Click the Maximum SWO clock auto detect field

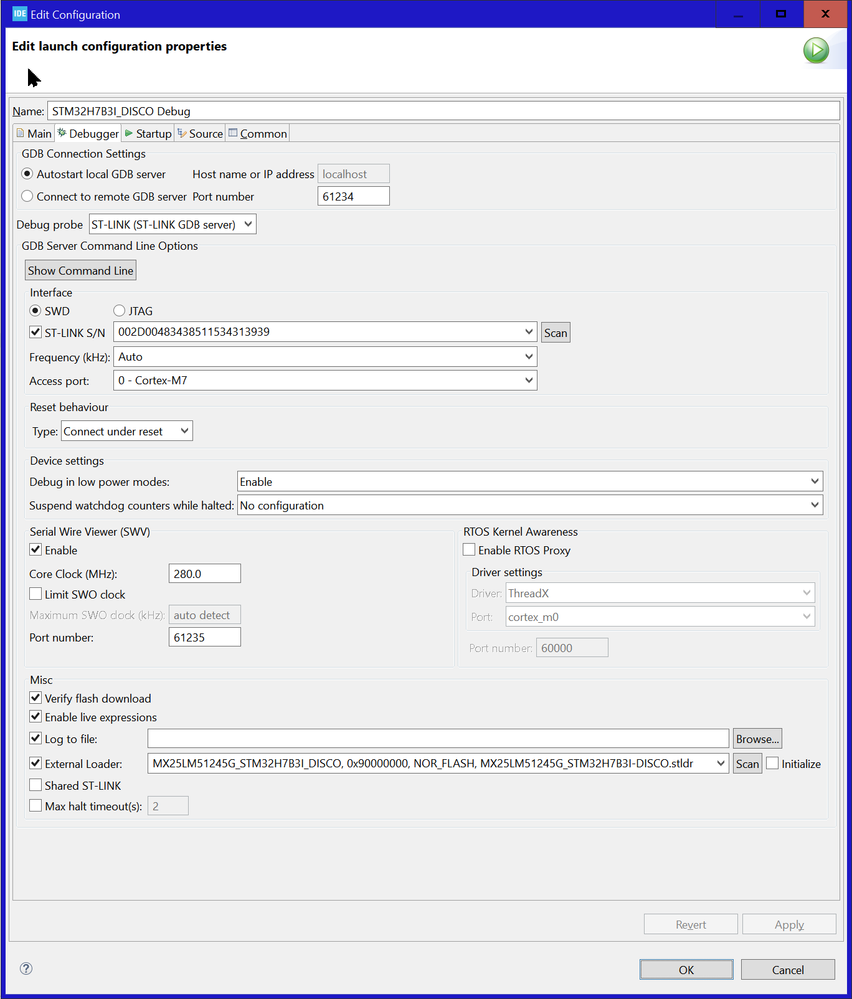click(205, 615)
